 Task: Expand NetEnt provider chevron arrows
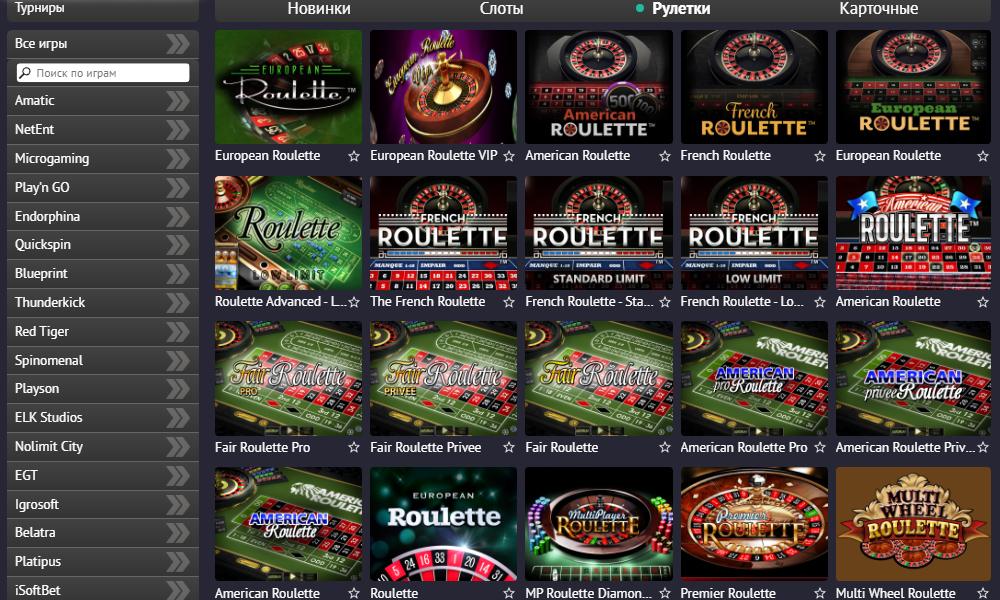click(178, 129)
